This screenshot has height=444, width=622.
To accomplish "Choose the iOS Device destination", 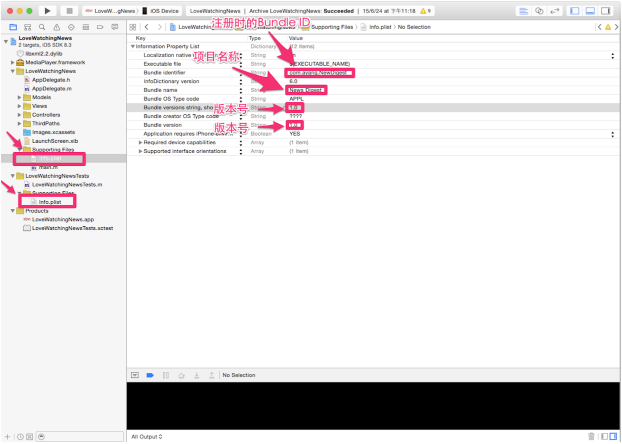I will (x=161, y=11).
